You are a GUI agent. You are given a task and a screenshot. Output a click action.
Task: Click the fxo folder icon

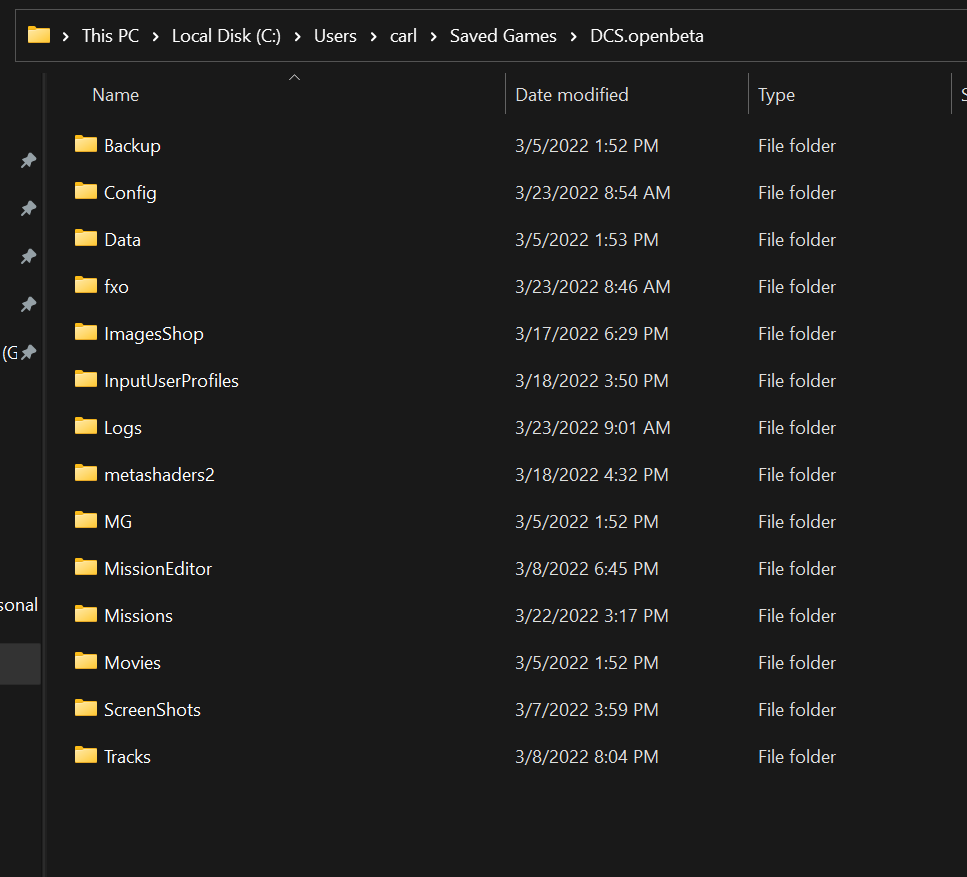point(86,285)
